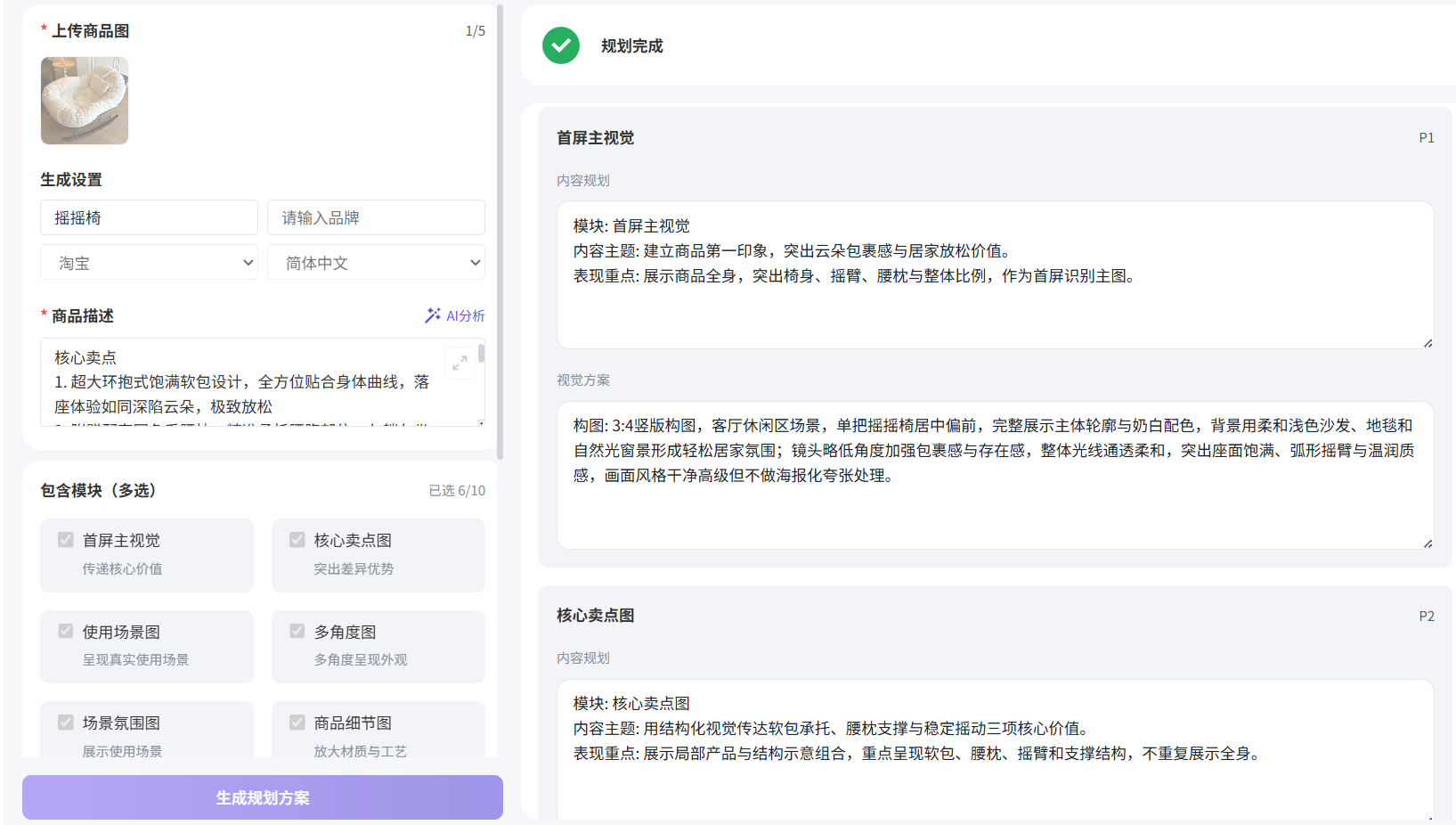Toggle the 核心卖点图 checkbox
The height and width of the screenshot is (825, 1456).
click(x=297, y=540)
